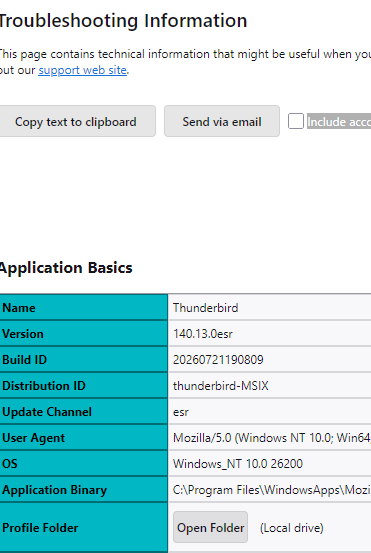Select the Application Binary row label

54,490
